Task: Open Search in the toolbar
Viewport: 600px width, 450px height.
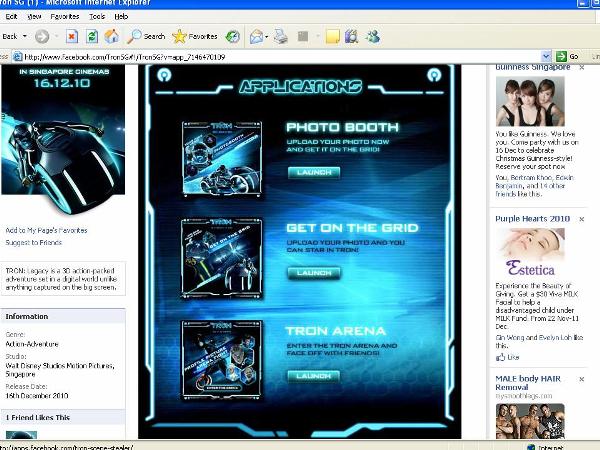Action: point(146,37)
